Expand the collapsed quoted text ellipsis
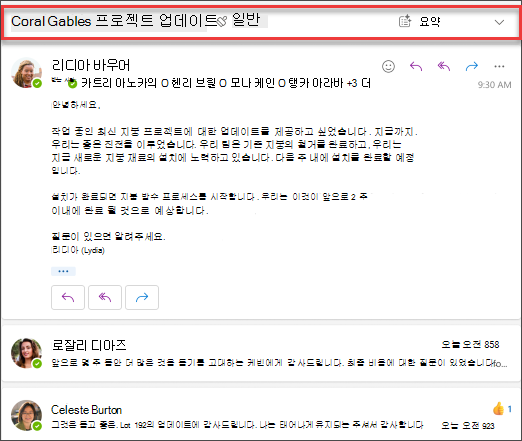 (63, 271)
